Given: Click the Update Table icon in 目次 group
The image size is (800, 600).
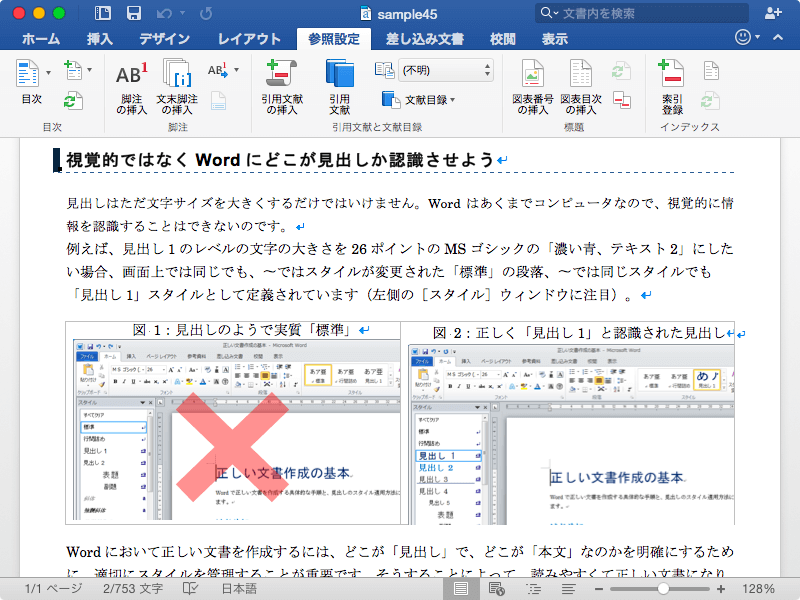Looking at the screenshot, I should point(73,101).
